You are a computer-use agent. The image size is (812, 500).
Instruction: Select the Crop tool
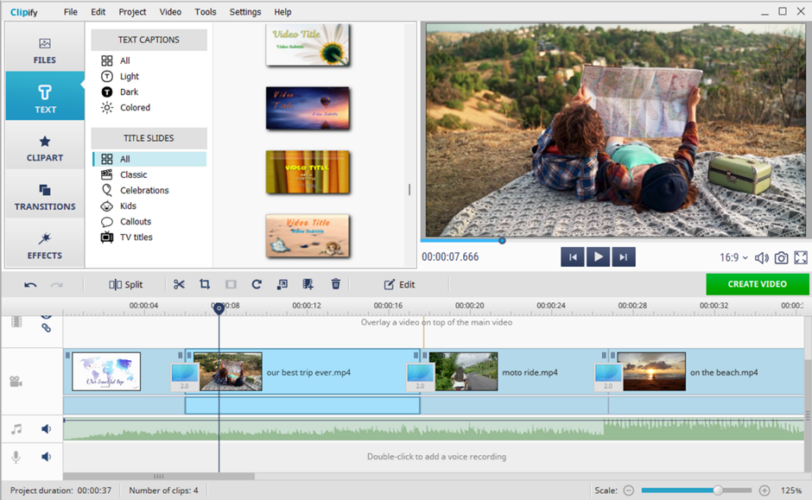[x=205, y=284]
